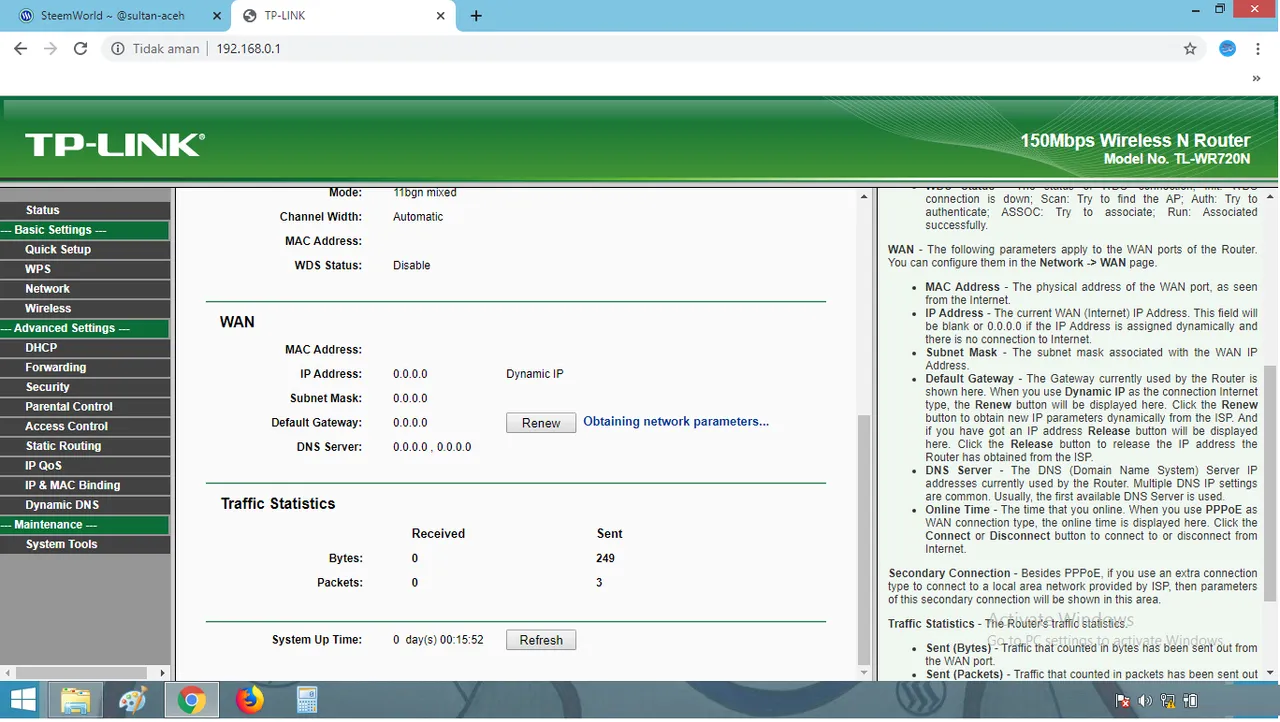The image size is (1280, 722).
Task: Go back to the previous page
Action: [x=20, y=48]
